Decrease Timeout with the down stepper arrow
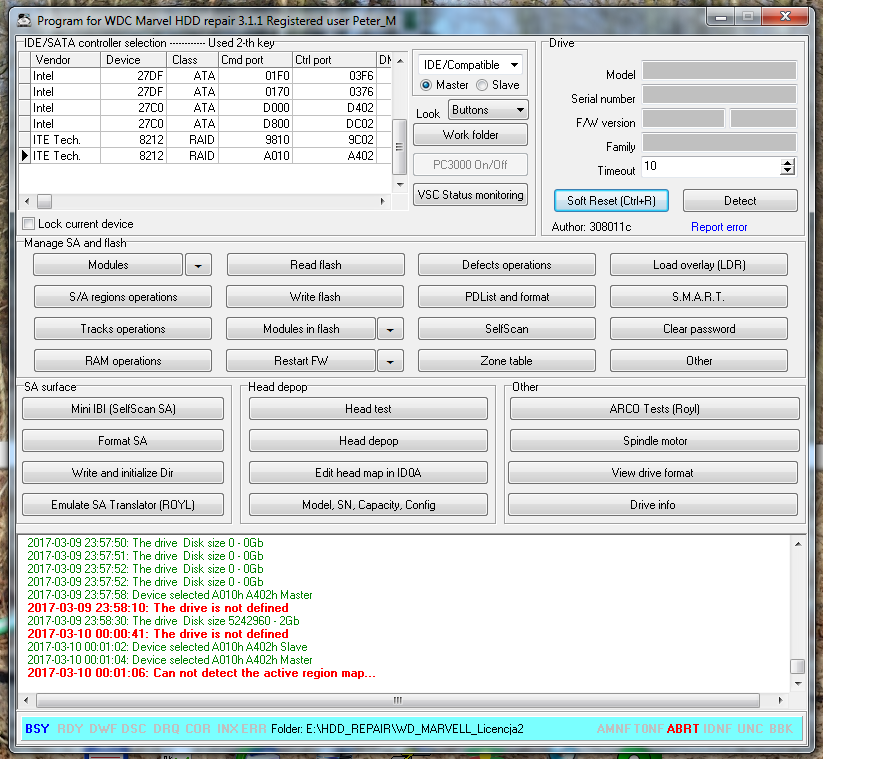870x759 pixels. pyautogui.click(x=787, y=171)
